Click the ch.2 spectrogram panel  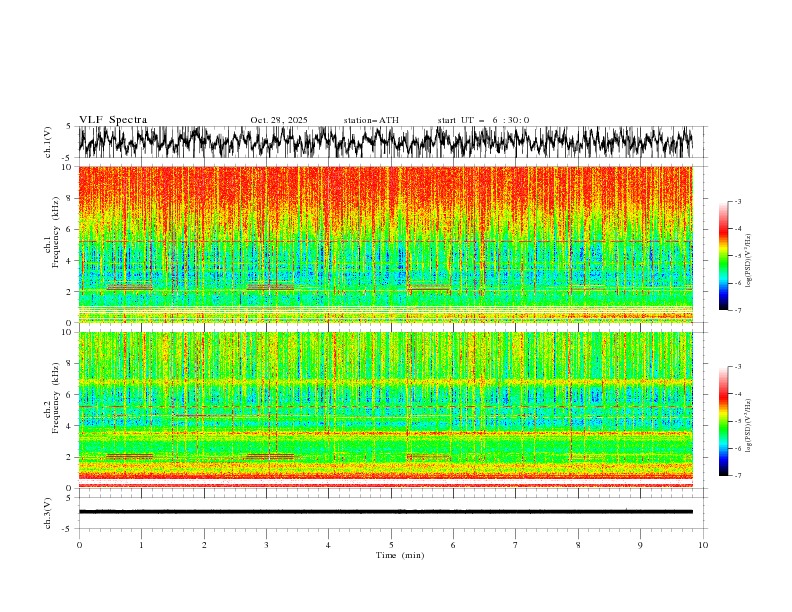click(386, 410)
